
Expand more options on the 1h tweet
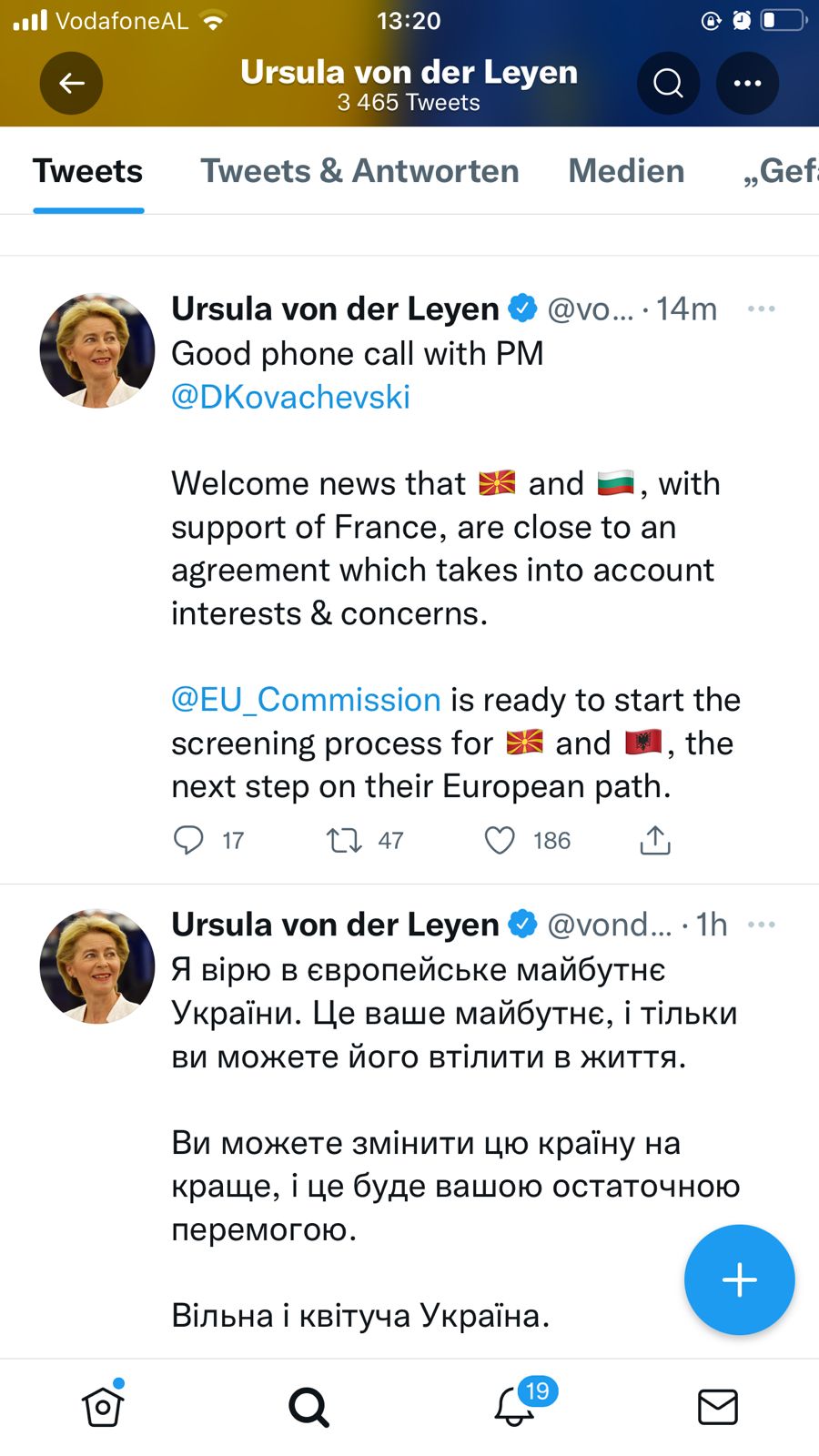tap(761, 925)
